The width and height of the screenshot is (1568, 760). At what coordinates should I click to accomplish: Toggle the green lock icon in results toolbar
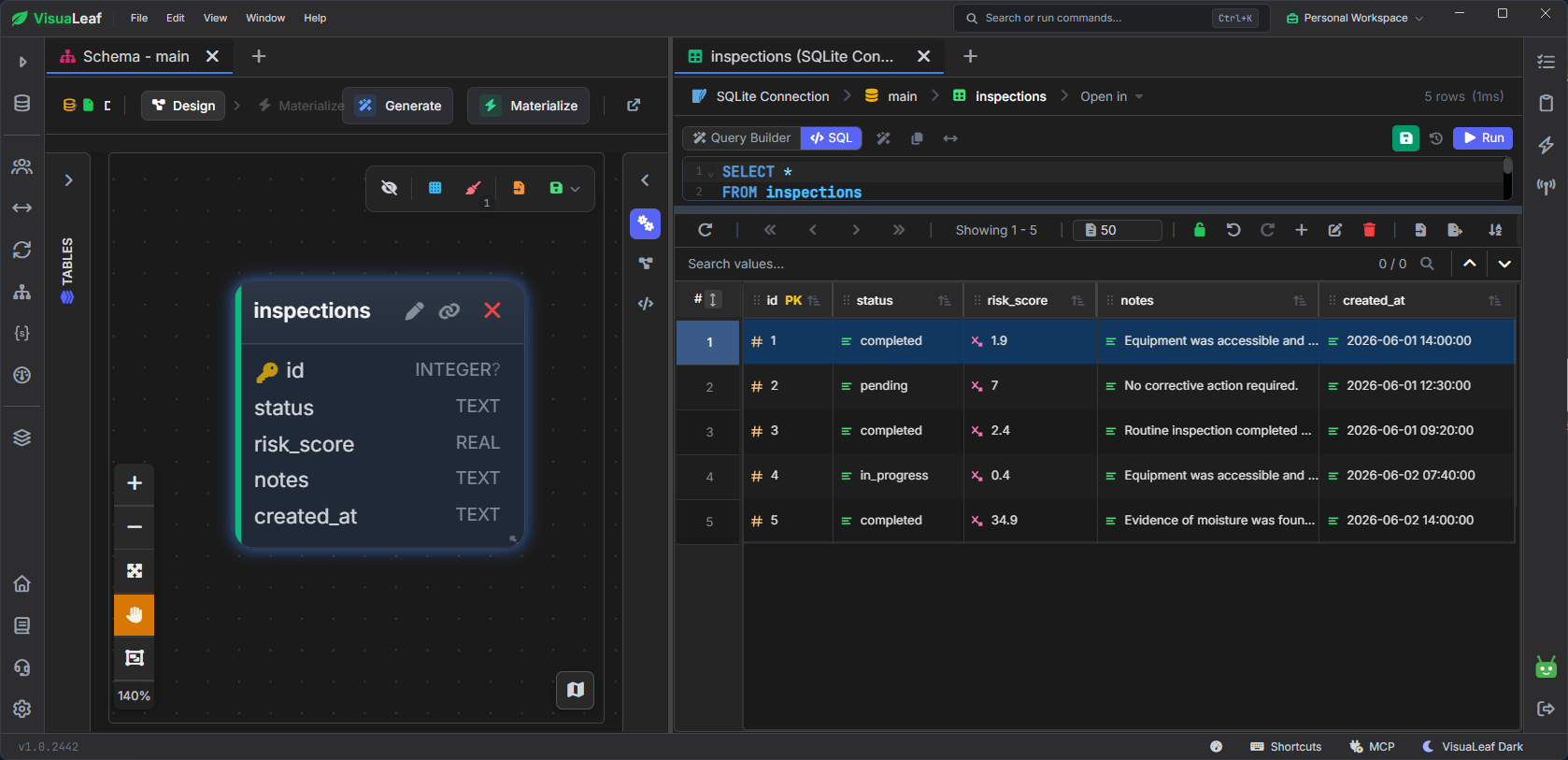tap(1200, 230)
